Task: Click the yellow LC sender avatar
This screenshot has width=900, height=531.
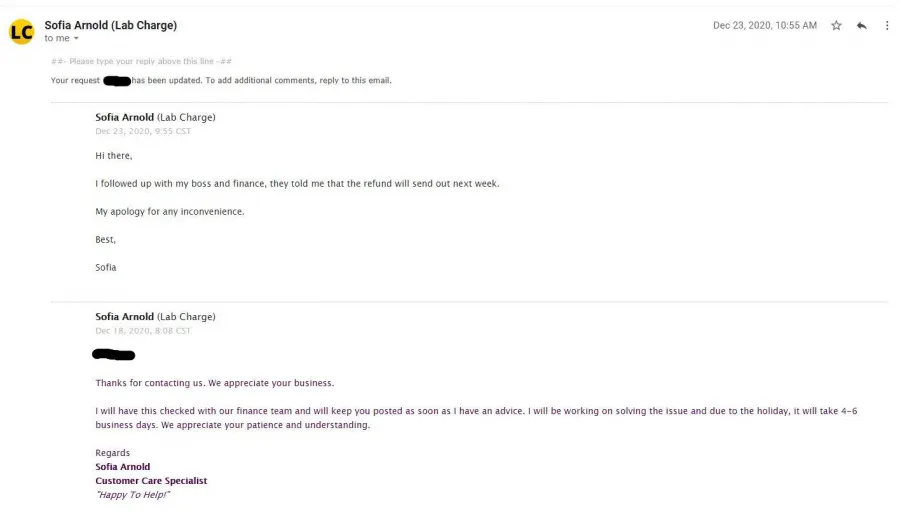Action: tap(22, 32)
